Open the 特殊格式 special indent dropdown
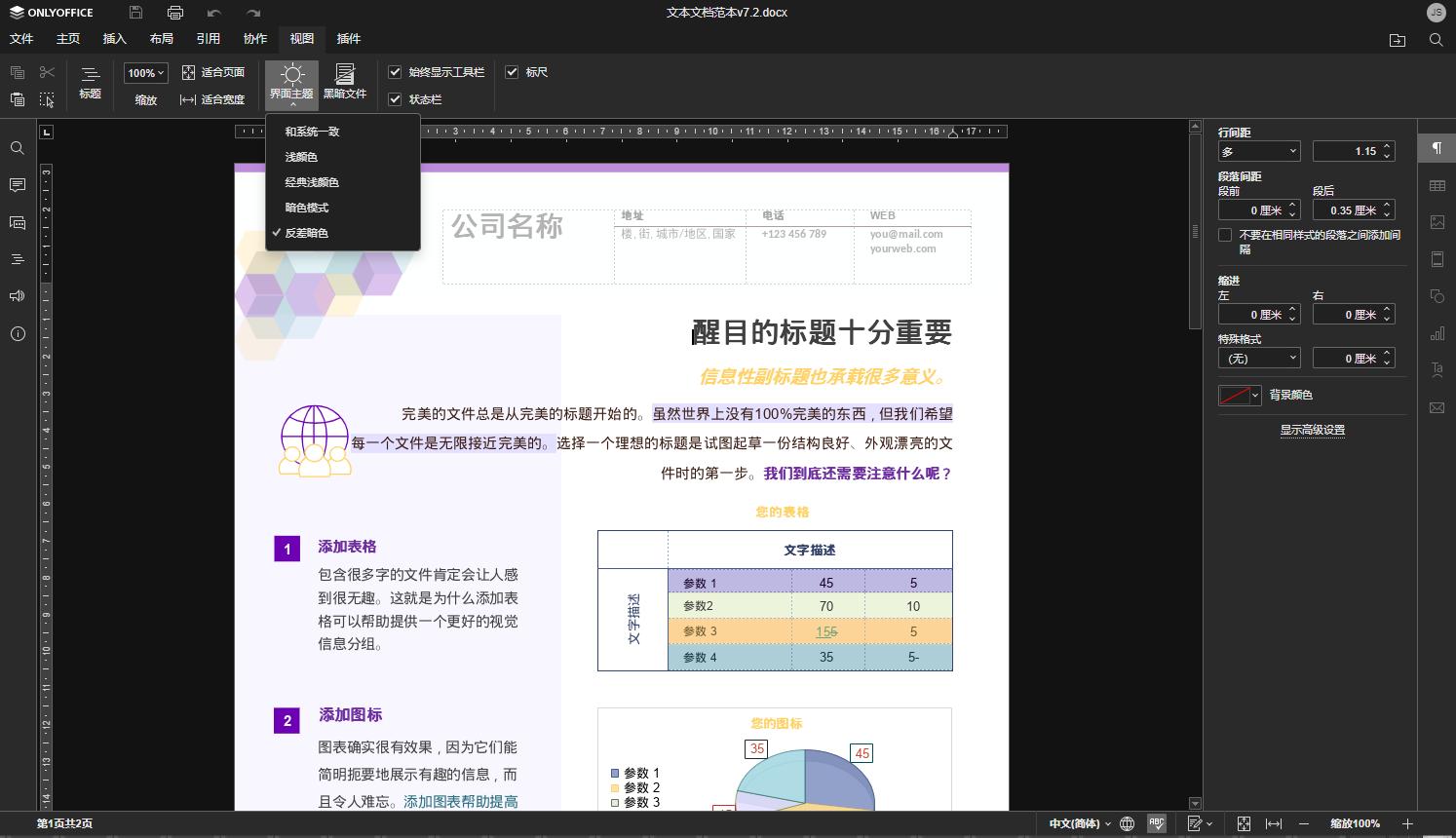 coord(1258,357)
